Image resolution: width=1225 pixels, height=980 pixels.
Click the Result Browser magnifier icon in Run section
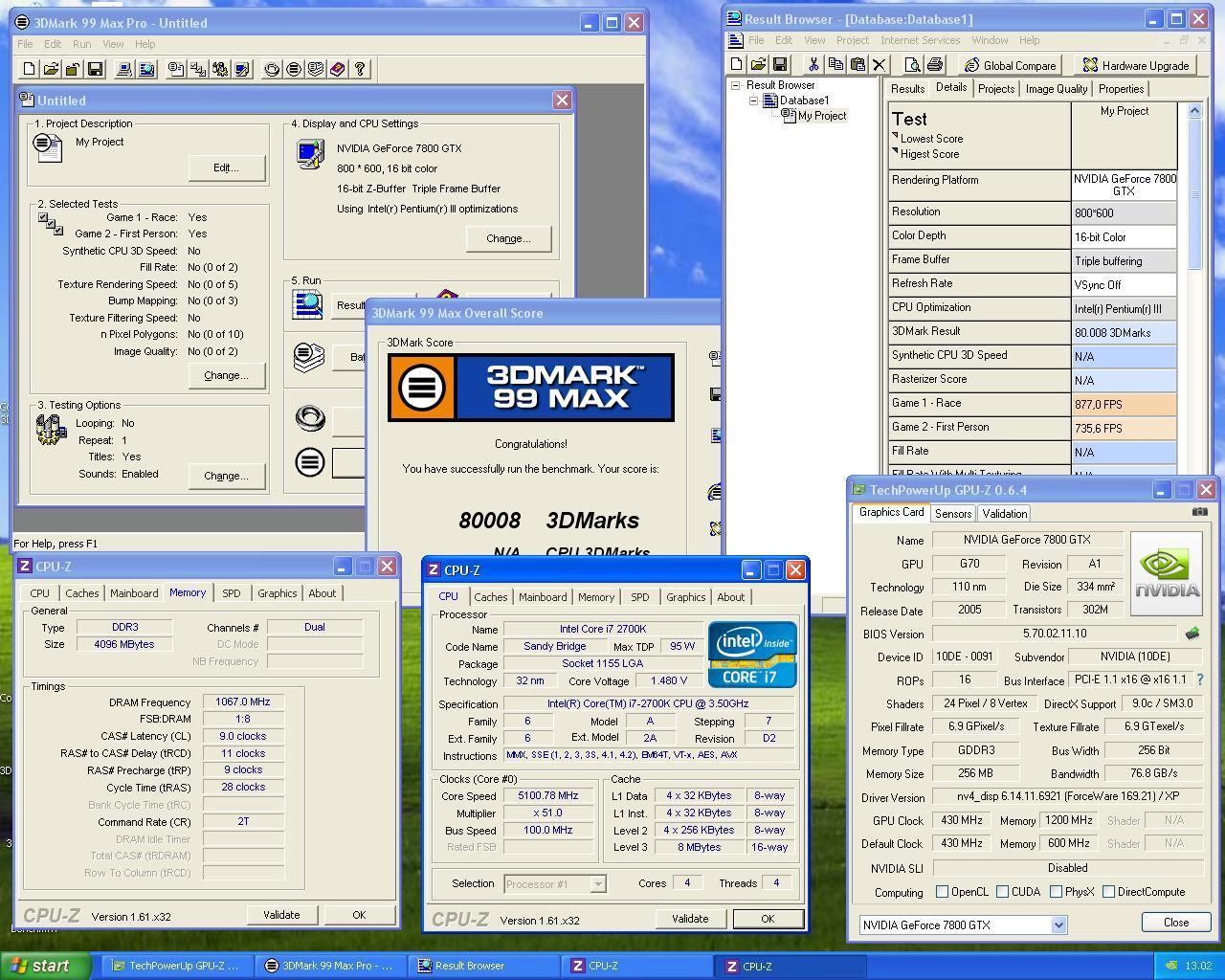click(x=308, y=304)
